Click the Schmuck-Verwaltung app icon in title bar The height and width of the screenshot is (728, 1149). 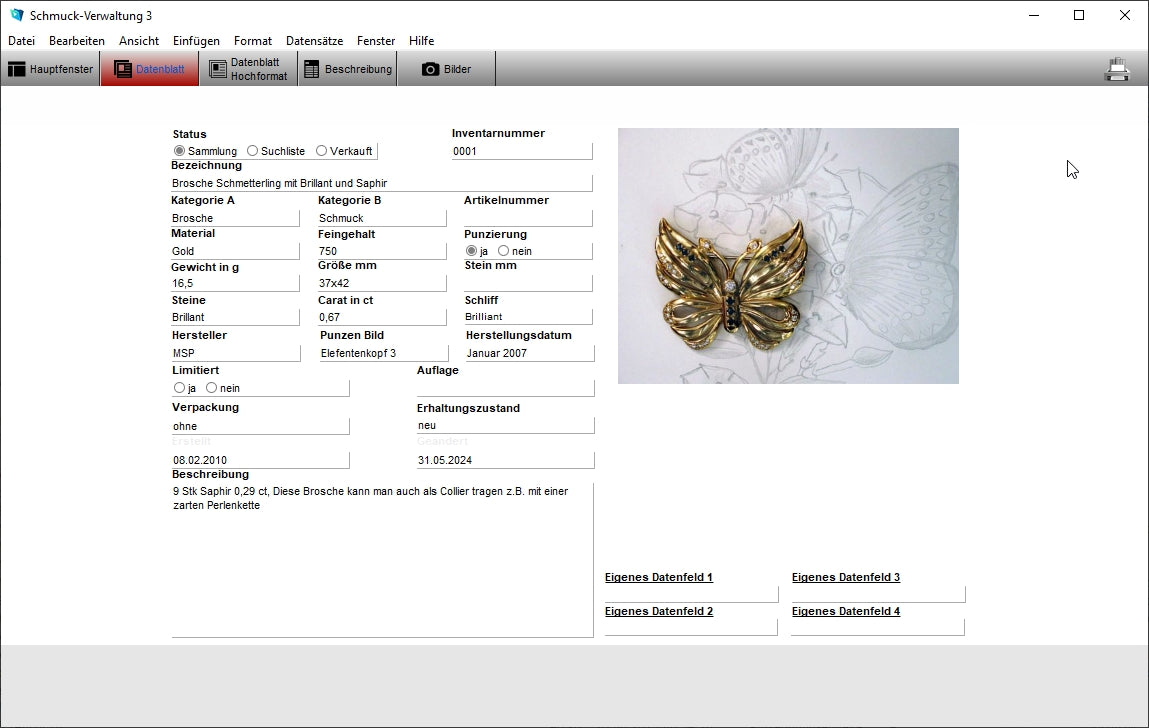tap(16, 15)
